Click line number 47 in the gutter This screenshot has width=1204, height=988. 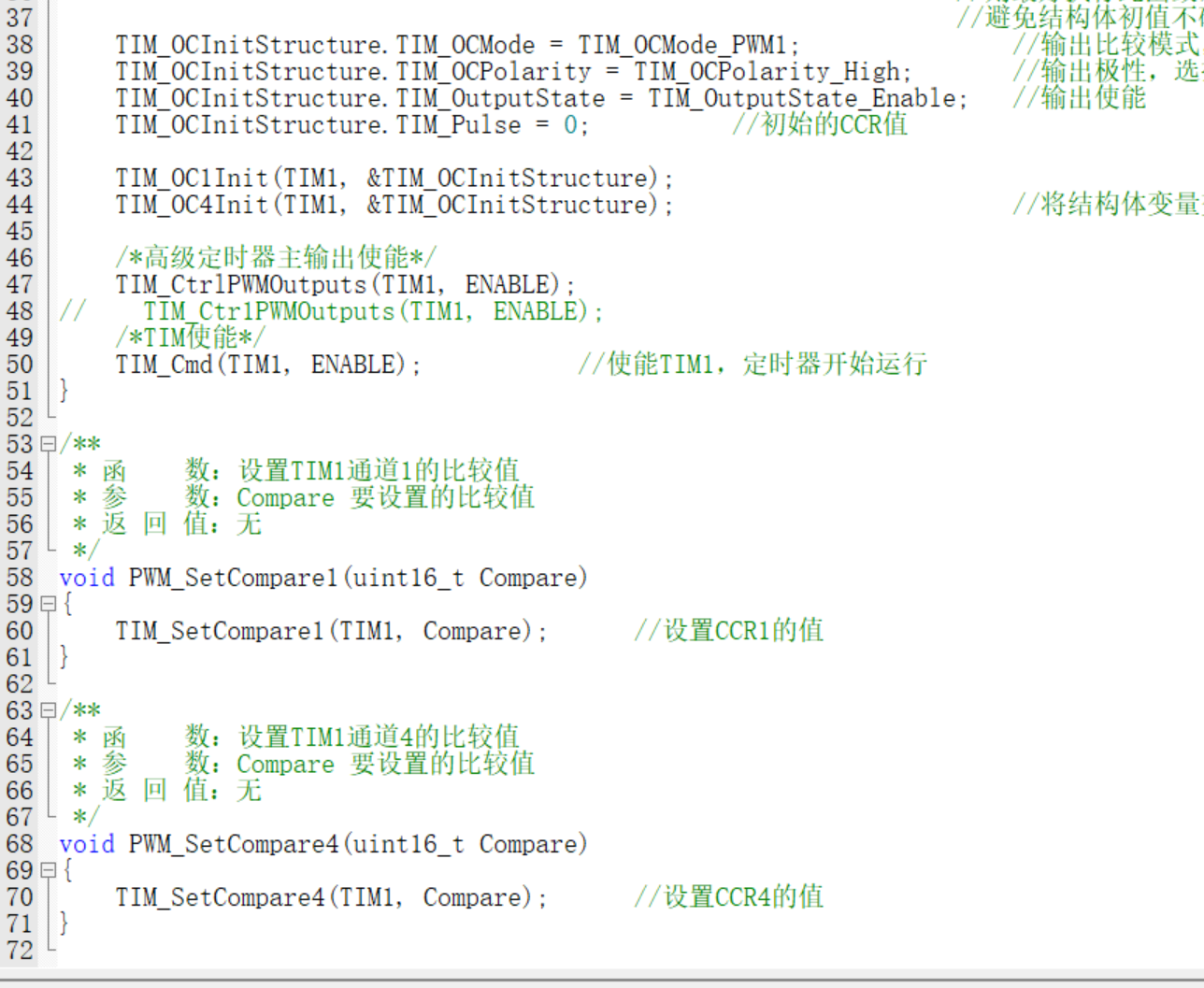pos(19,284)
